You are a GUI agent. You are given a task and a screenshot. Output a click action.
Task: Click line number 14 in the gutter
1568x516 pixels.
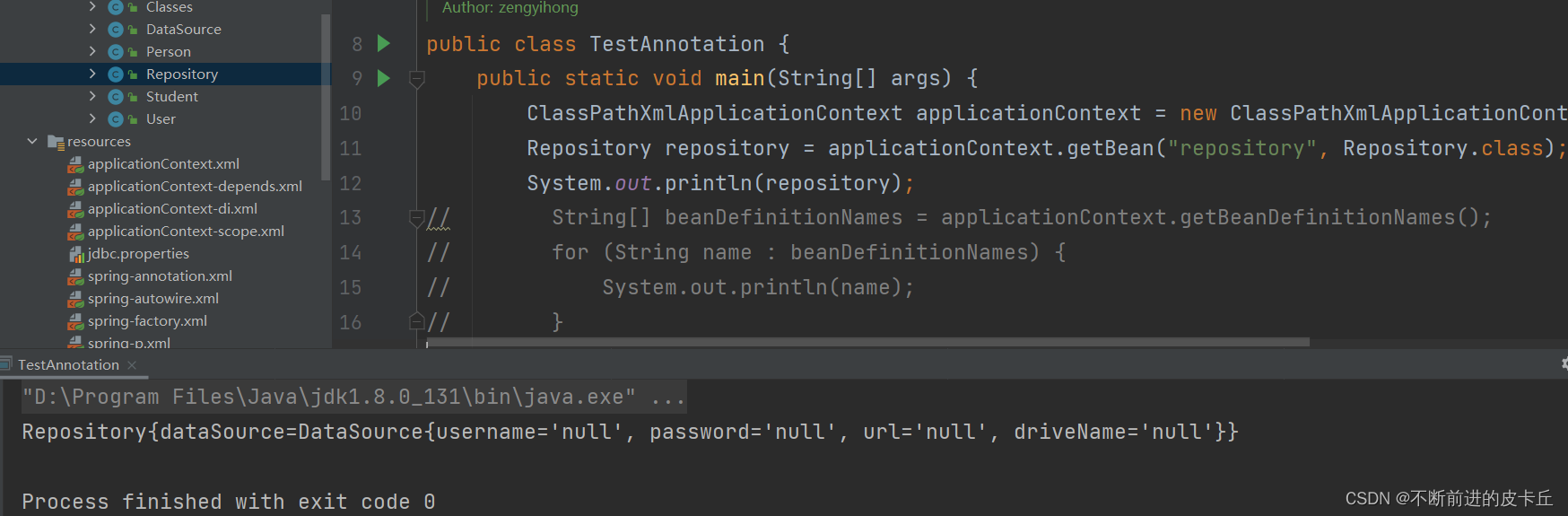pyautogui.click(x=350, y=252)
